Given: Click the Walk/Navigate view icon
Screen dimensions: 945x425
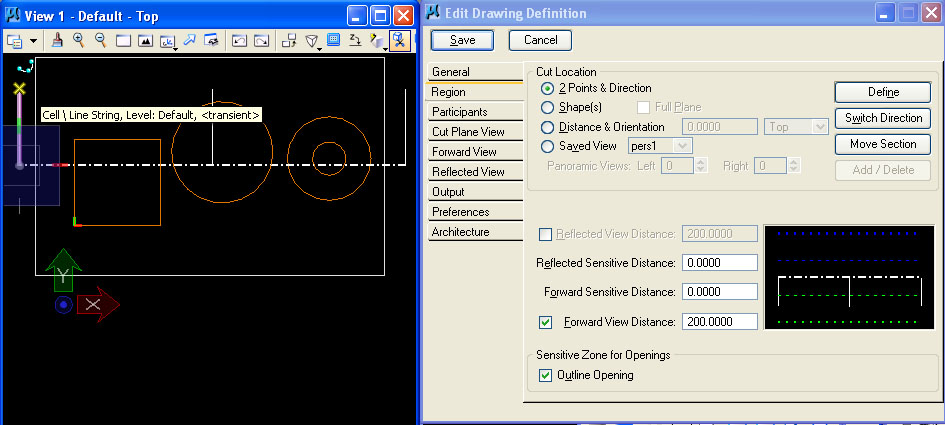Looking at the screenshot, I should (x=211, y=40).
